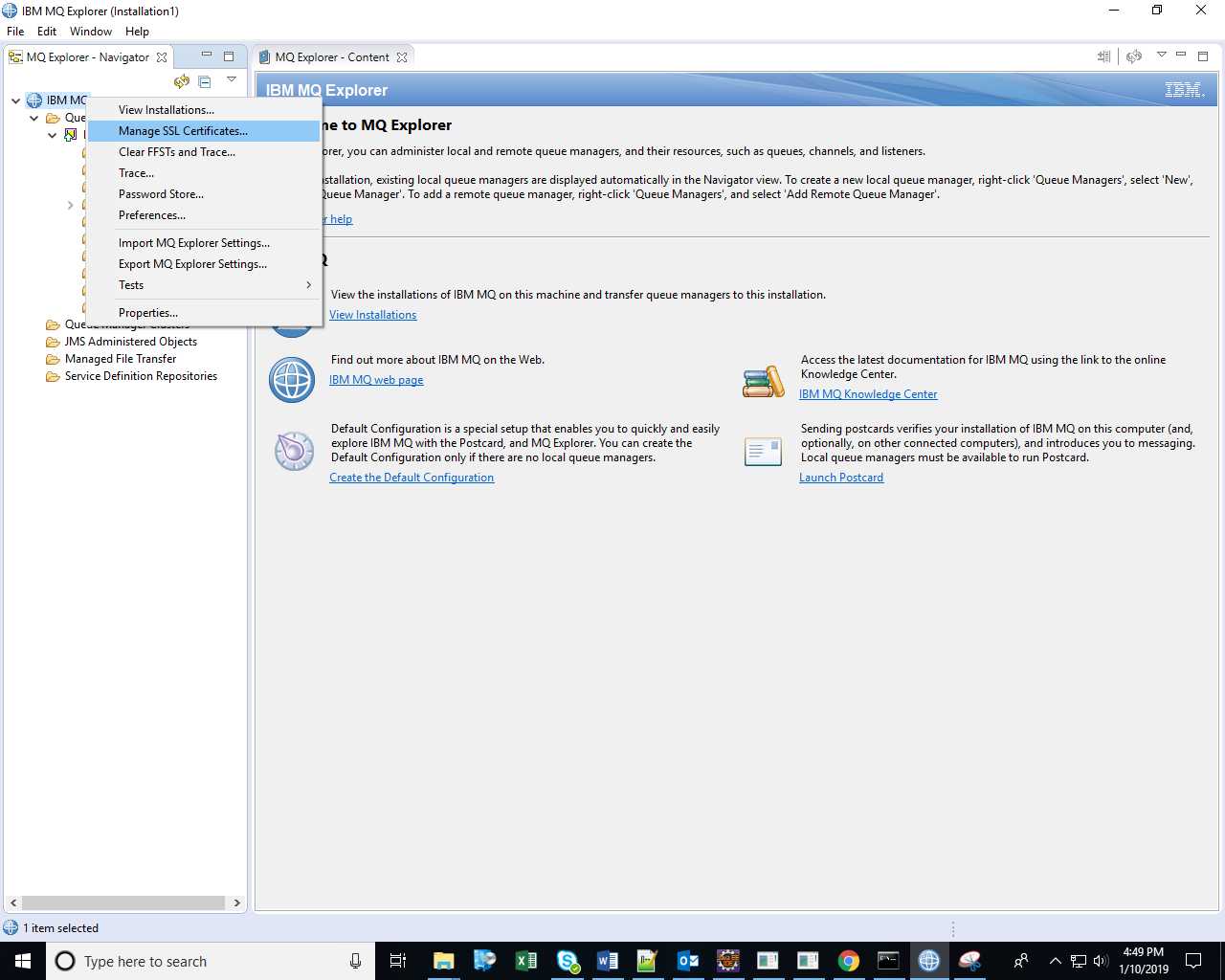
Task: Open the Content view menu dropdown arrow
Action: click(x=1161, y=55)
